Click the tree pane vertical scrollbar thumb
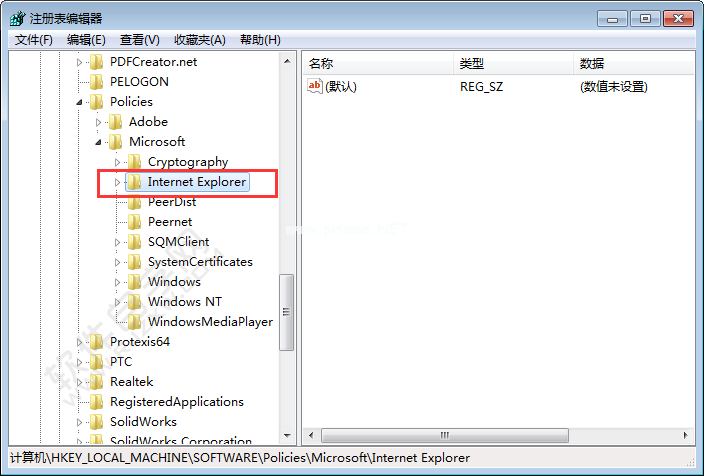 point(286,312)
